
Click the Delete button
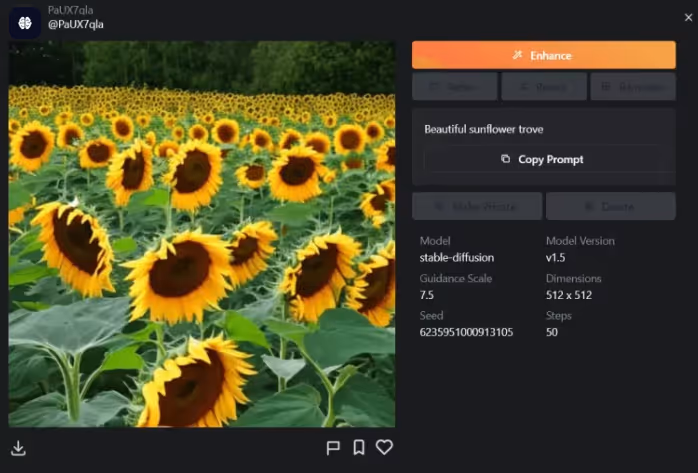coord(611,206)
